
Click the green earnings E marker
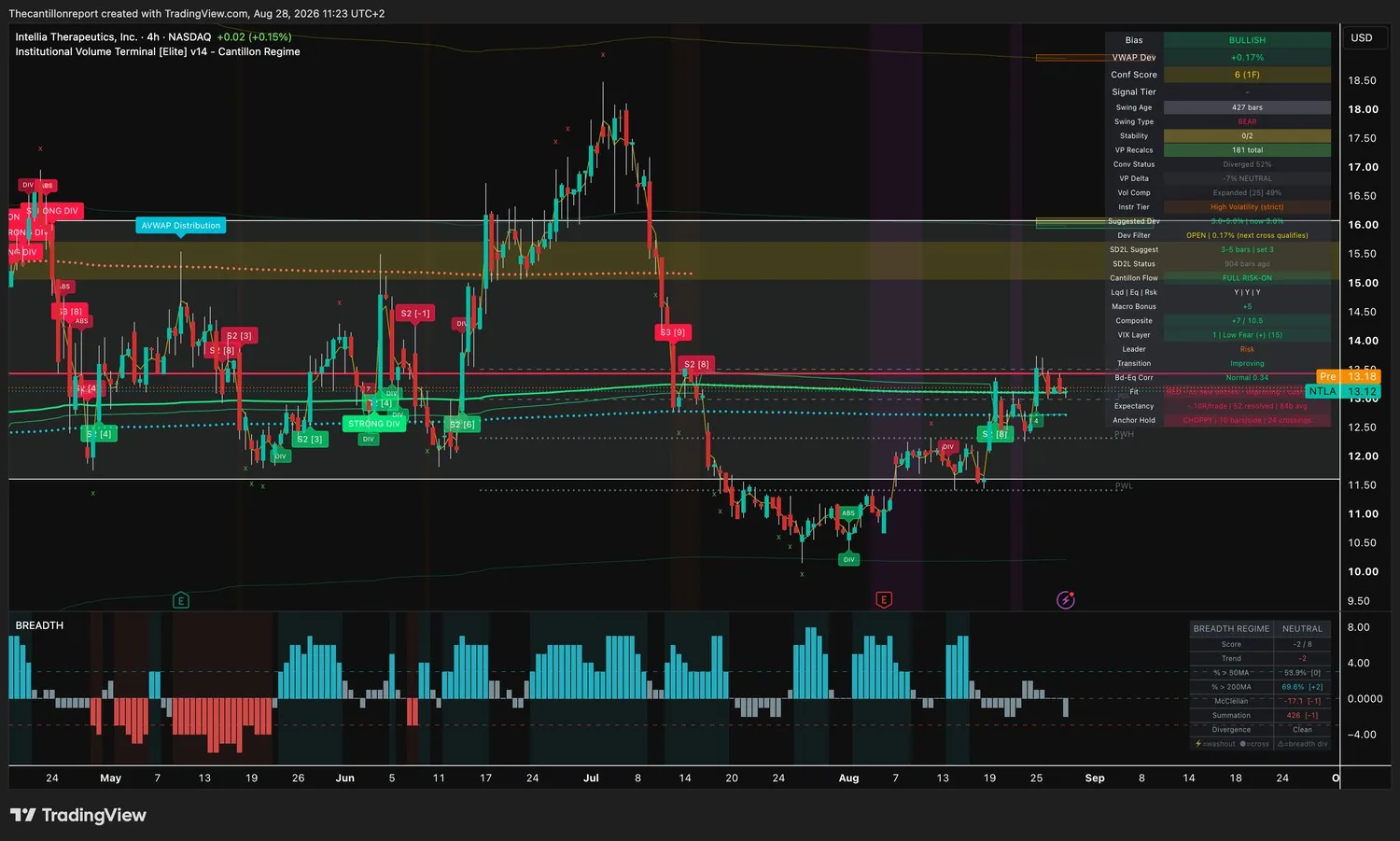181,600
